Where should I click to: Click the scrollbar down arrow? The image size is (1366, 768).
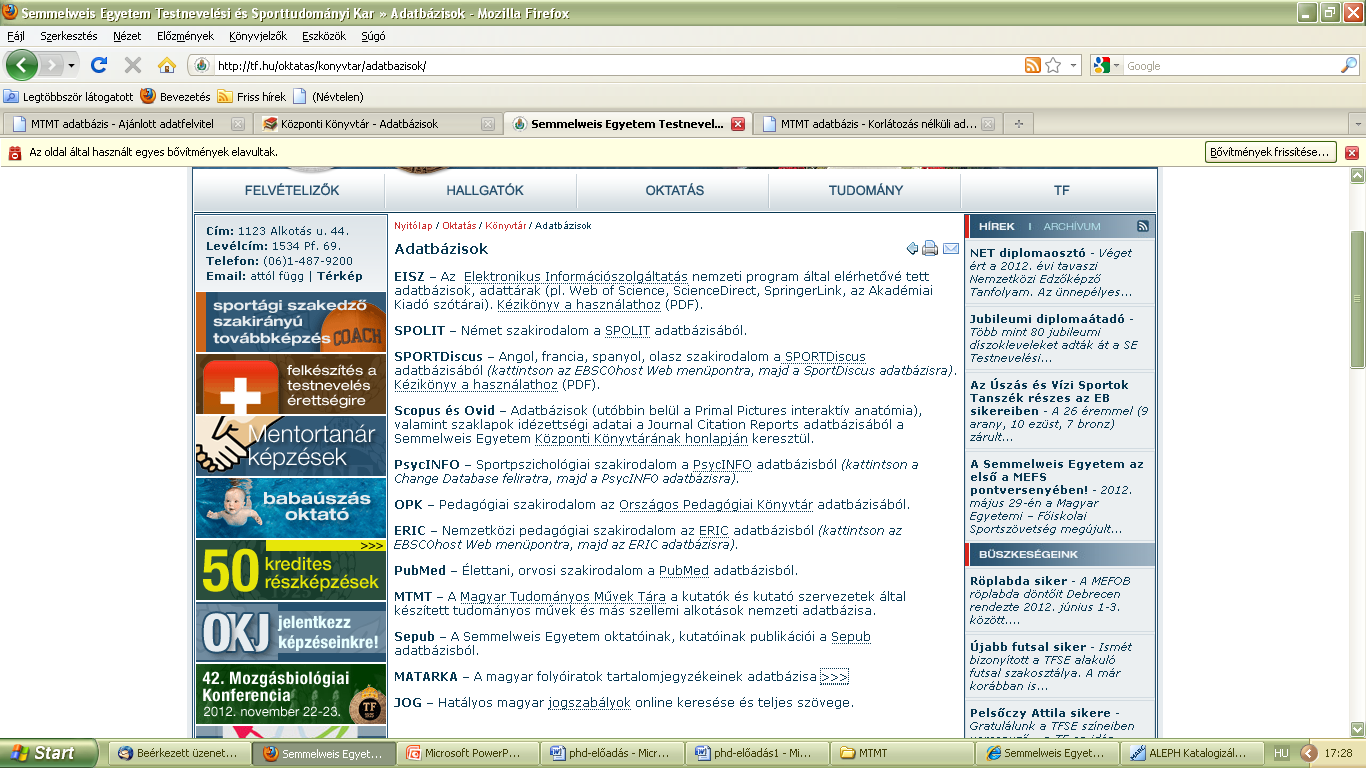click(x=1357, y=728)
